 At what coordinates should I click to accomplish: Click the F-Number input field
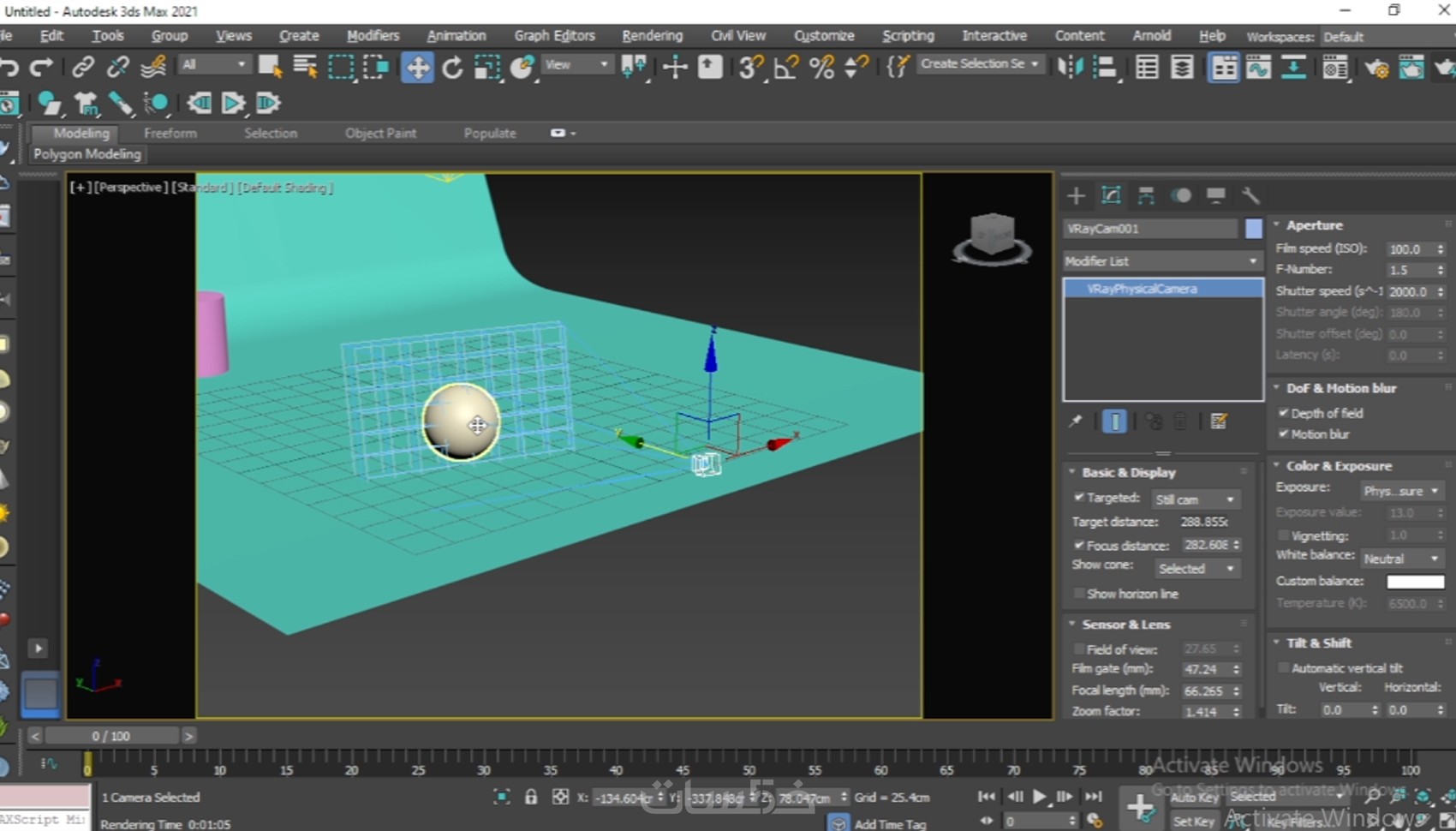tap(1408, 270)
